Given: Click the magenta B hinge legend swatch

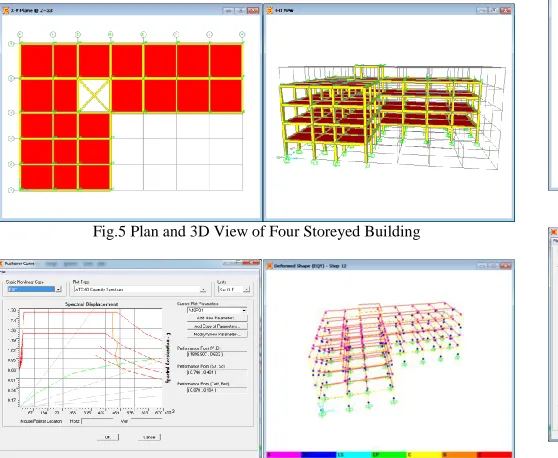Looking at the screenshot, I should point(283,455).
